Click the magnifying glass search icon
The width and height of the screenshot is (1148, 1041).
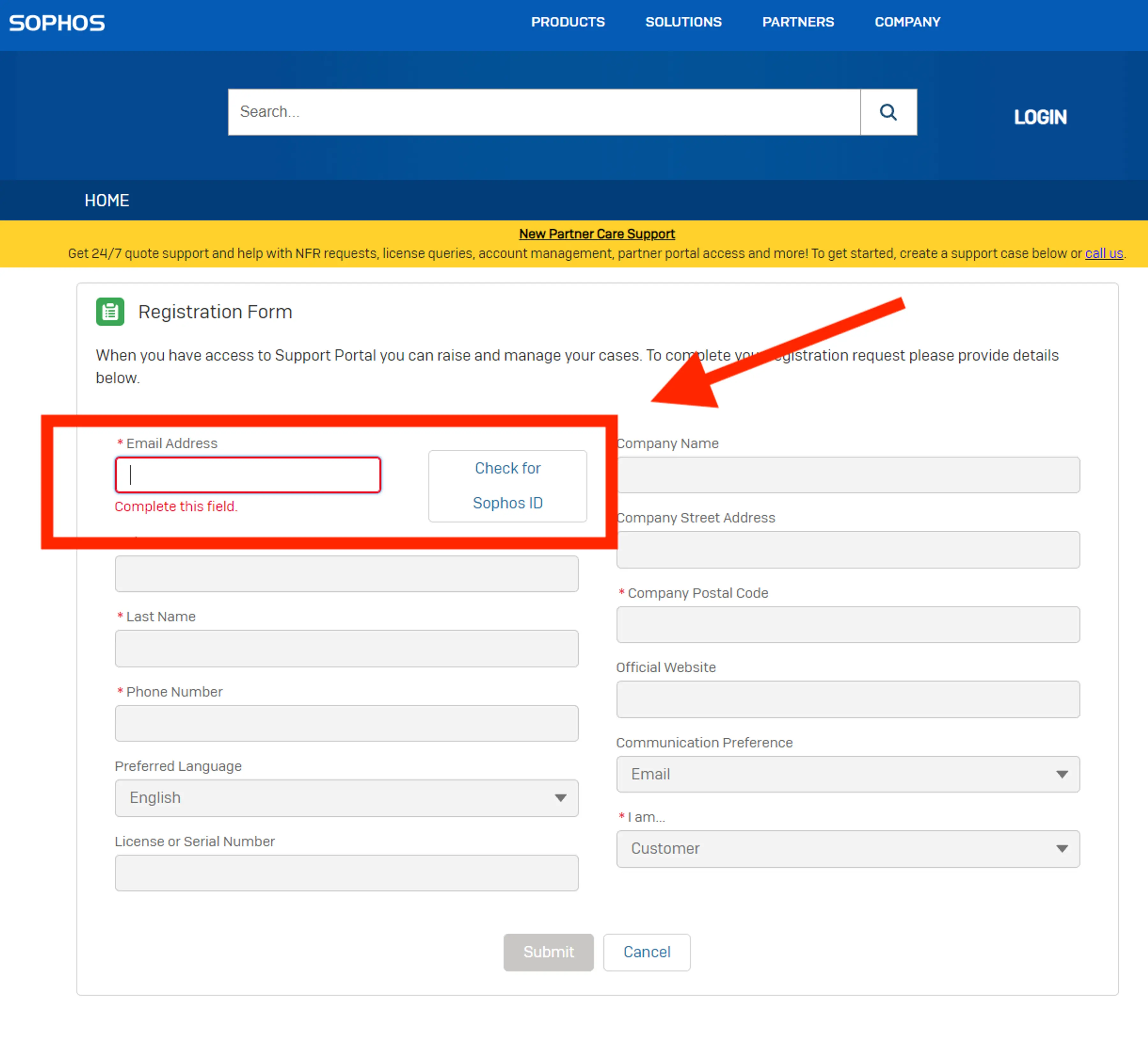[x=888, y=112]
